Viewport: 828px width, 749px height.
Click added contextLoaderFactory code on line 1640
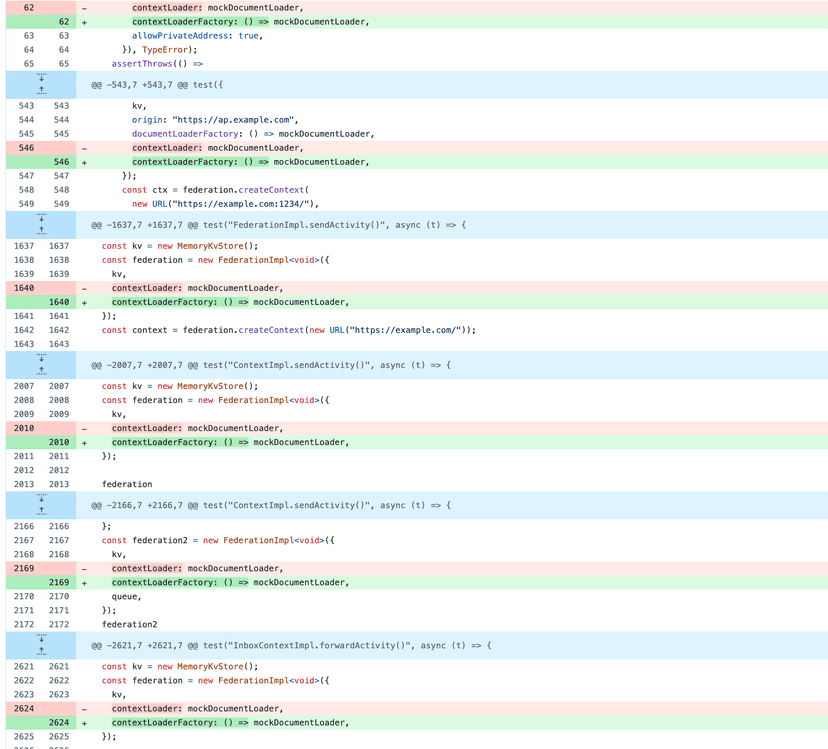coord(230,302)
